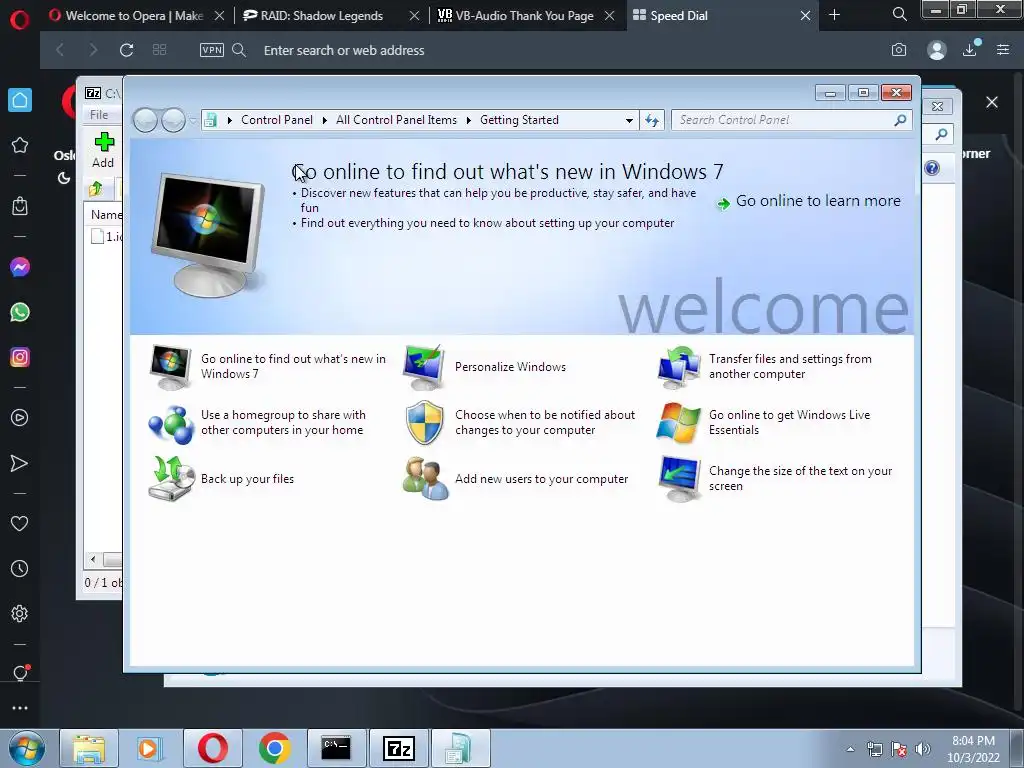This screenshot has width=1024, height=768.
Task: Select Personalize Windows item
Action: 485,367
